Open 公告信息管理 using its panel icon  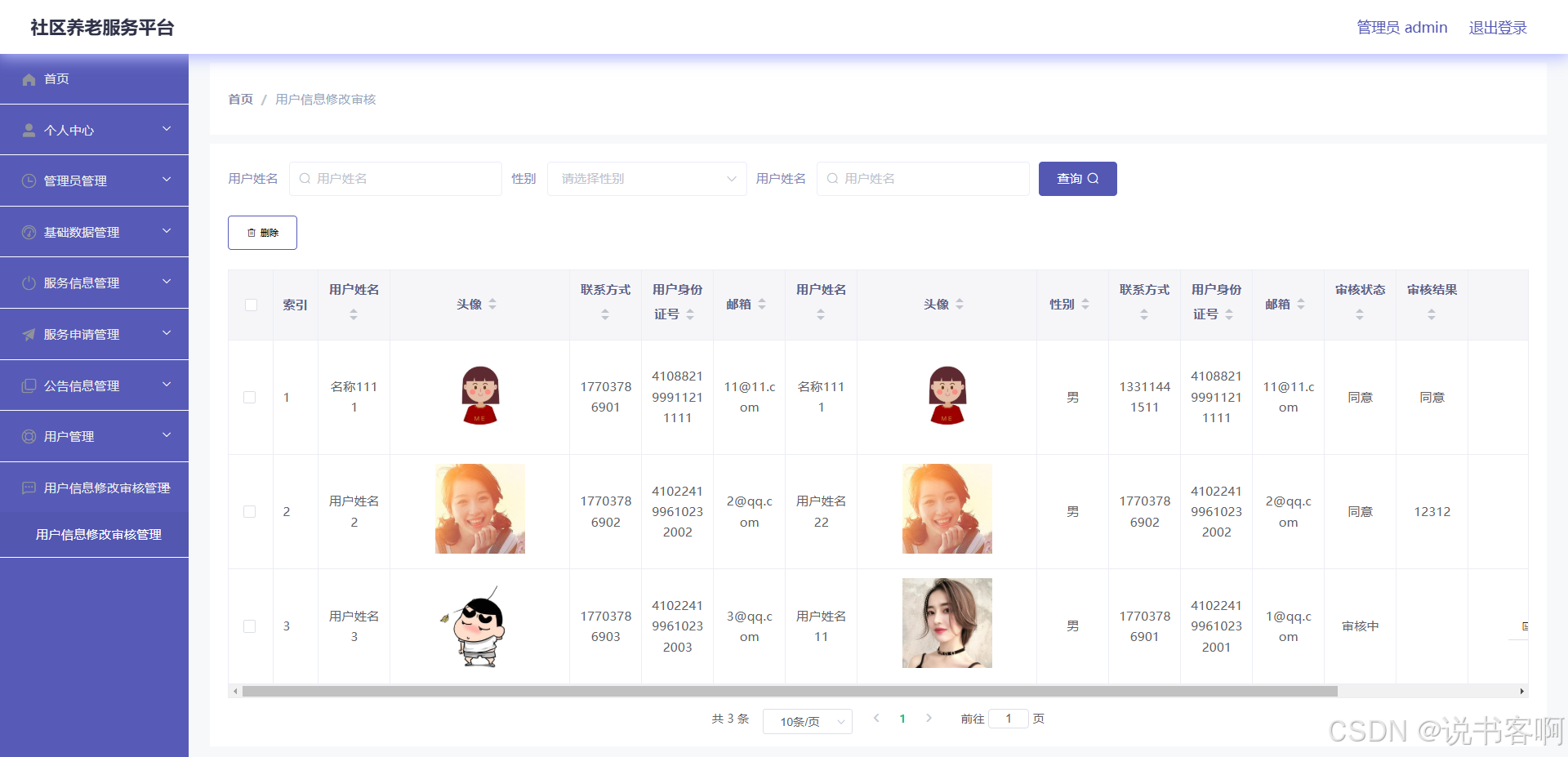pos(28,385)
